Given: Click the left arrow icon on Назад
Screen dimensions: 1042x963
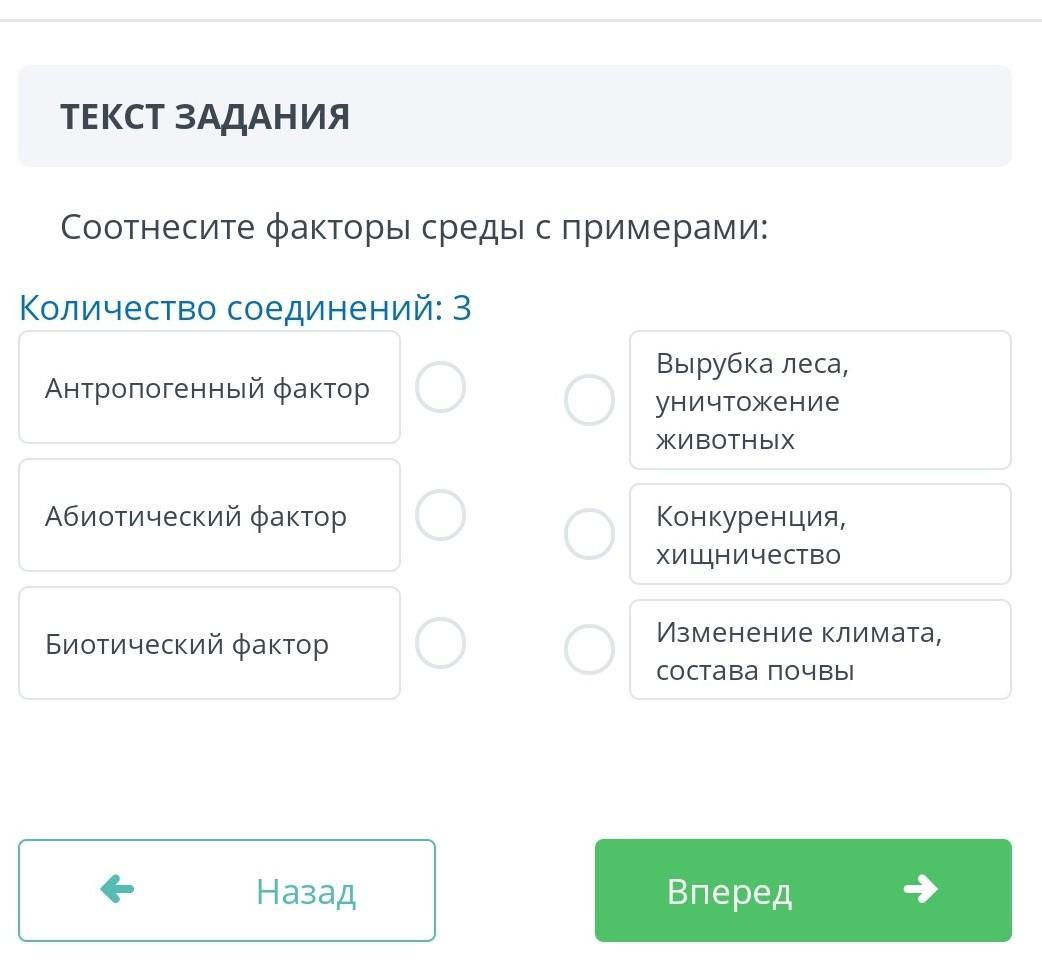Looking at the screenshot, I should (x=117, y=889).
